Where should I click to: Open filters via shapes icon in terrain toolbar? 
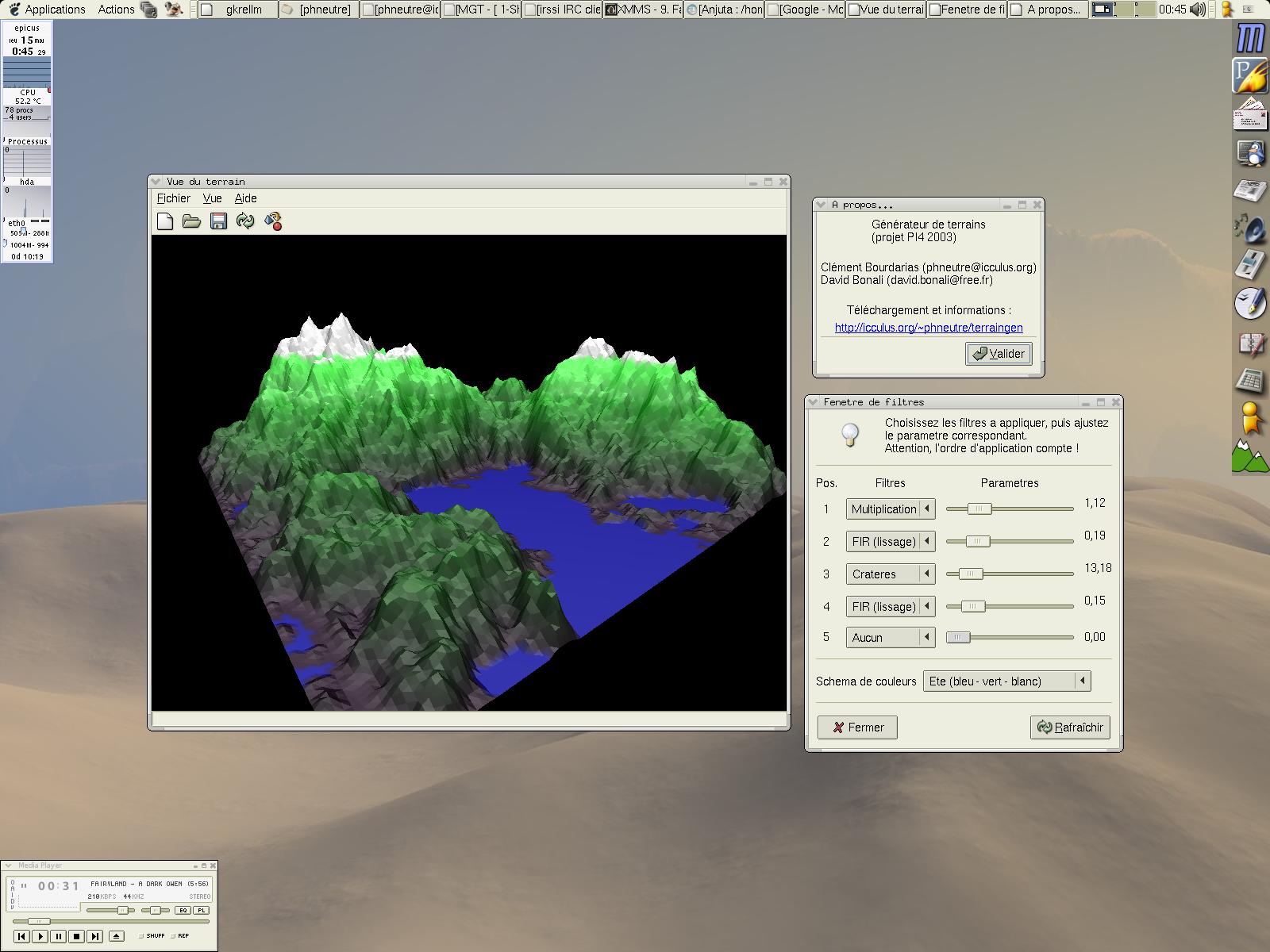[273, 221]
